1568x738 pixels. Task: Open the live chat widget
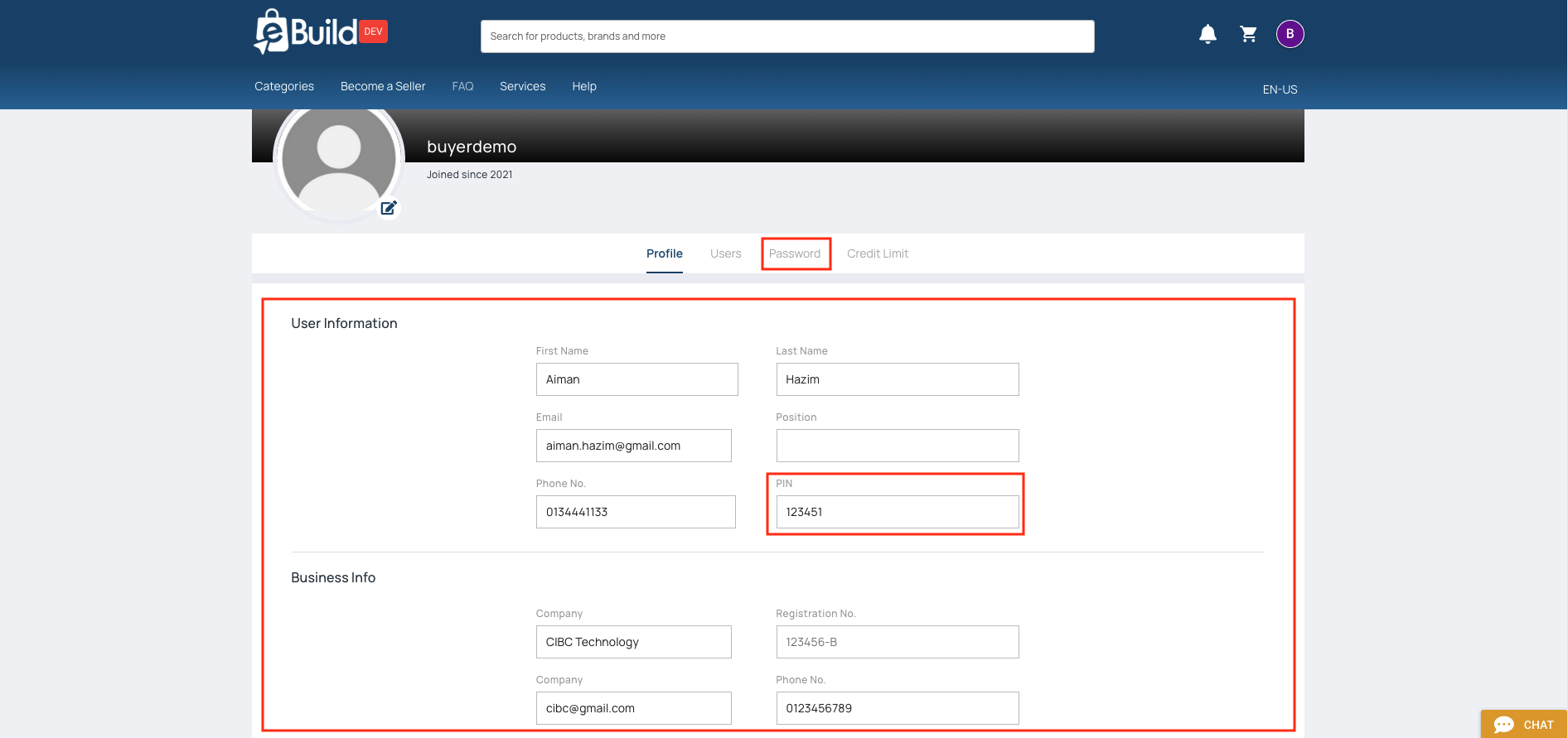click(1523, 724)
